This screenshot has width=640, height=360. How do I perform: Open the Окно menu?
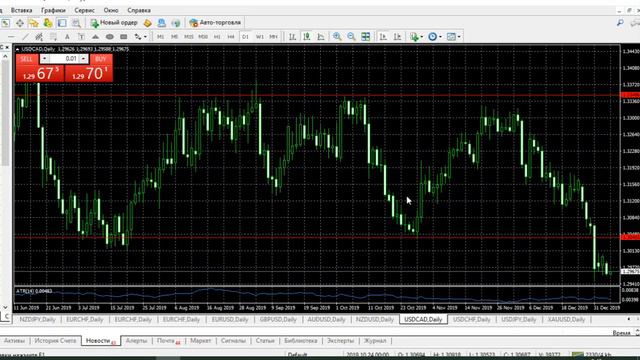[111, 10]
